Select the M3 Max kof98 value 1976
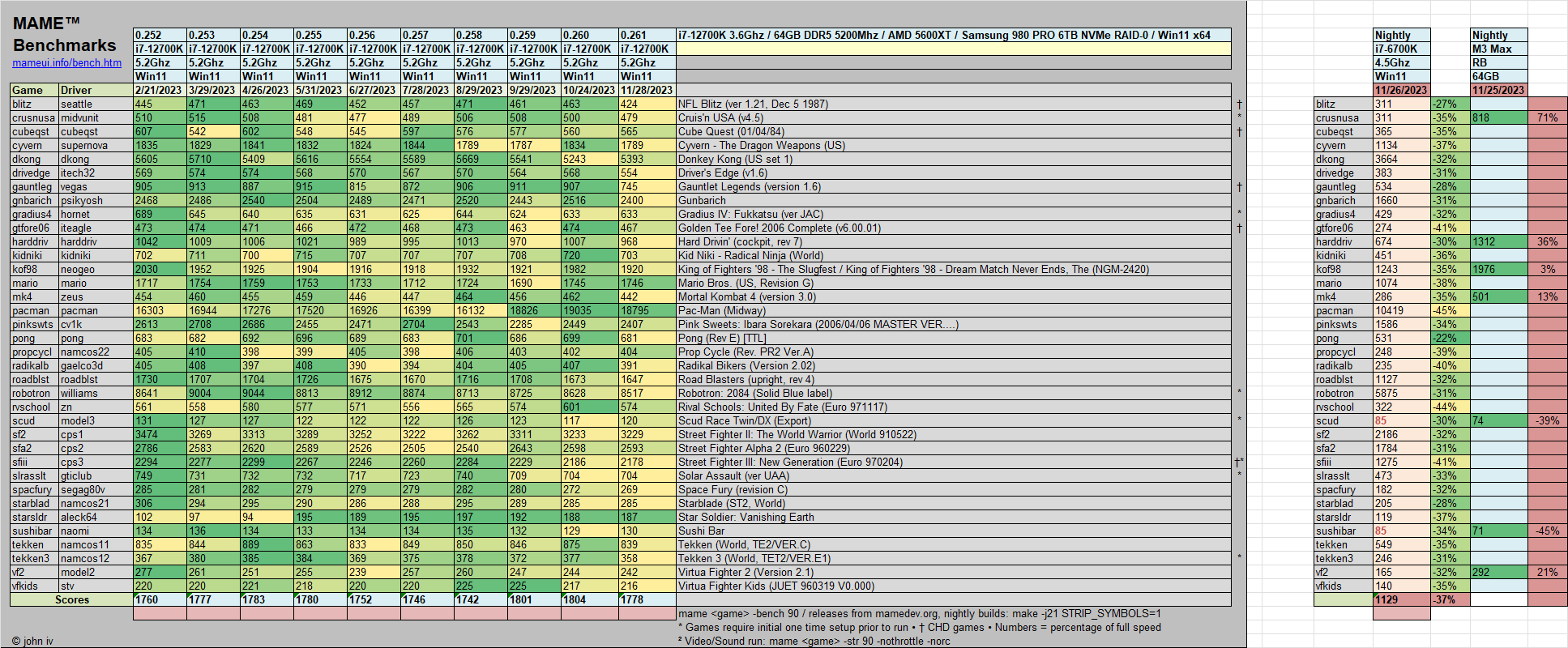This screenshot has height=648, width=1568. coord(1499,269)
